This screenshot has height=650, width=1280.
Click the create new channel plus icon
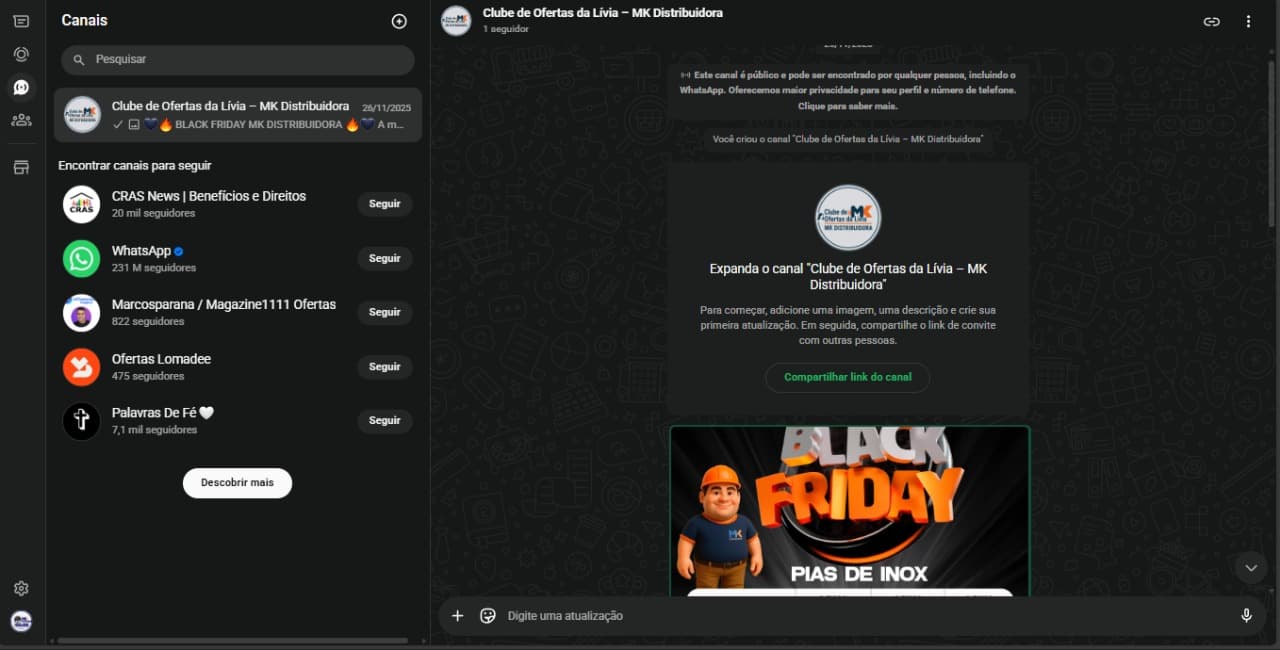click(x=399, y=21)
